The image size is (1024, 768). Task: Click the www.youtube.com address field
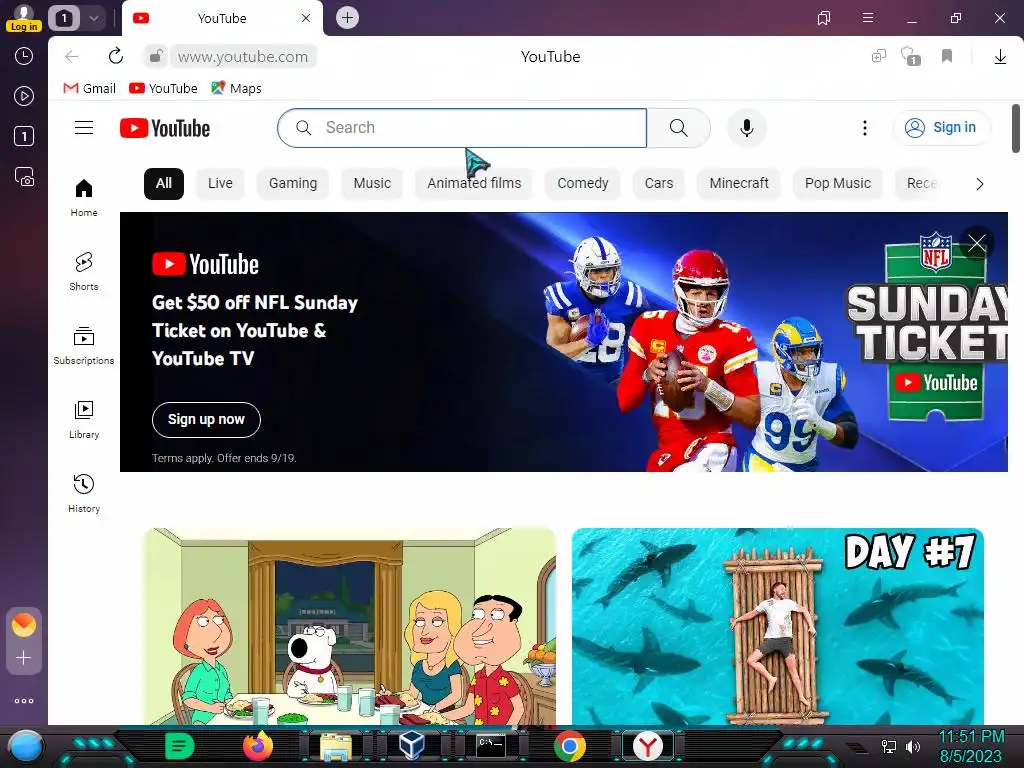tap(243, 57)
